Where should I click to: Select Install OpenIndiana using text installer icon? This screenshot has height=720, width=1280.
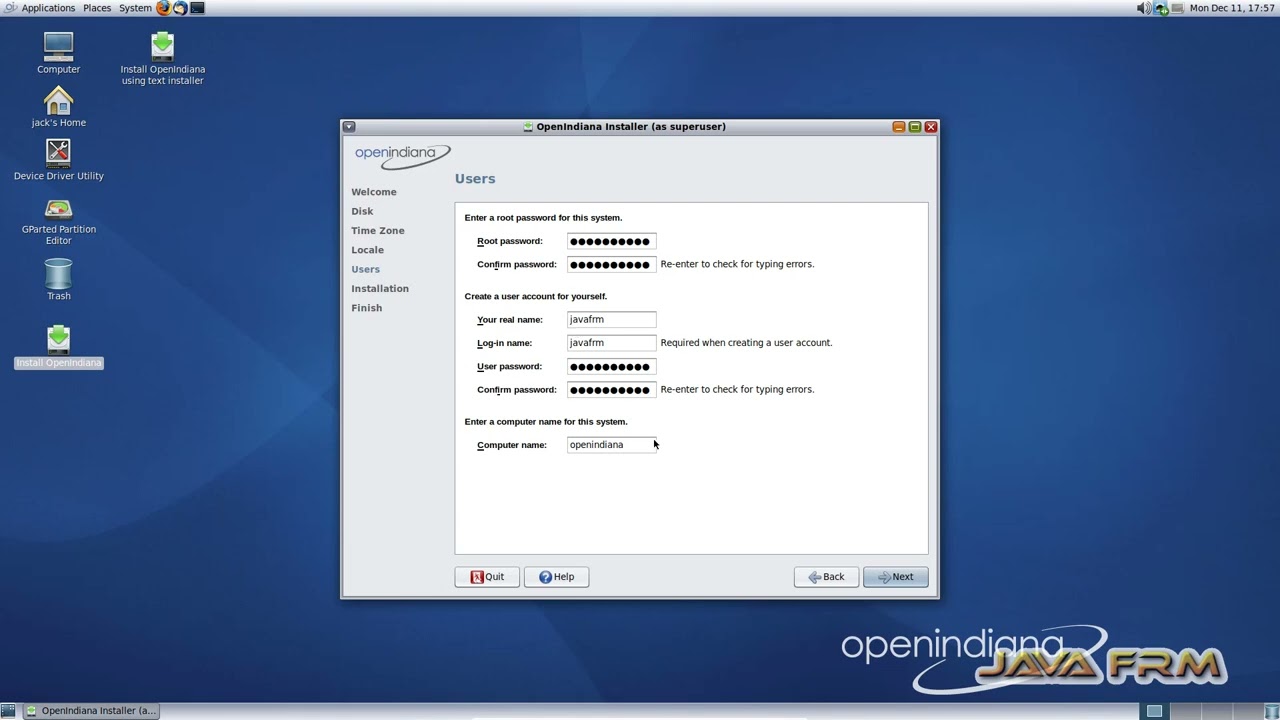(x=163, y=58)
